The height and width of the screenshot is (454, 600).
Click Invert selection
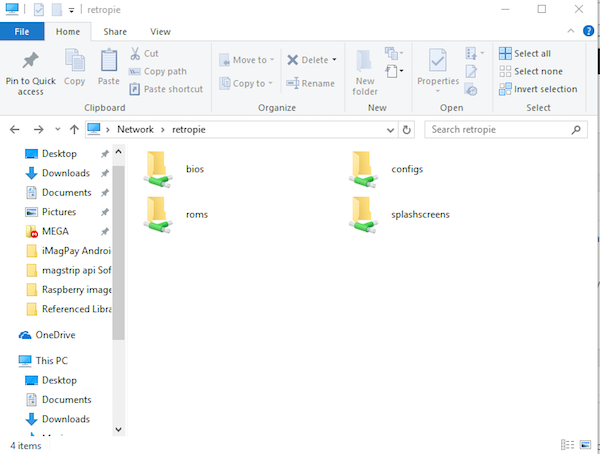pos(538,89)
